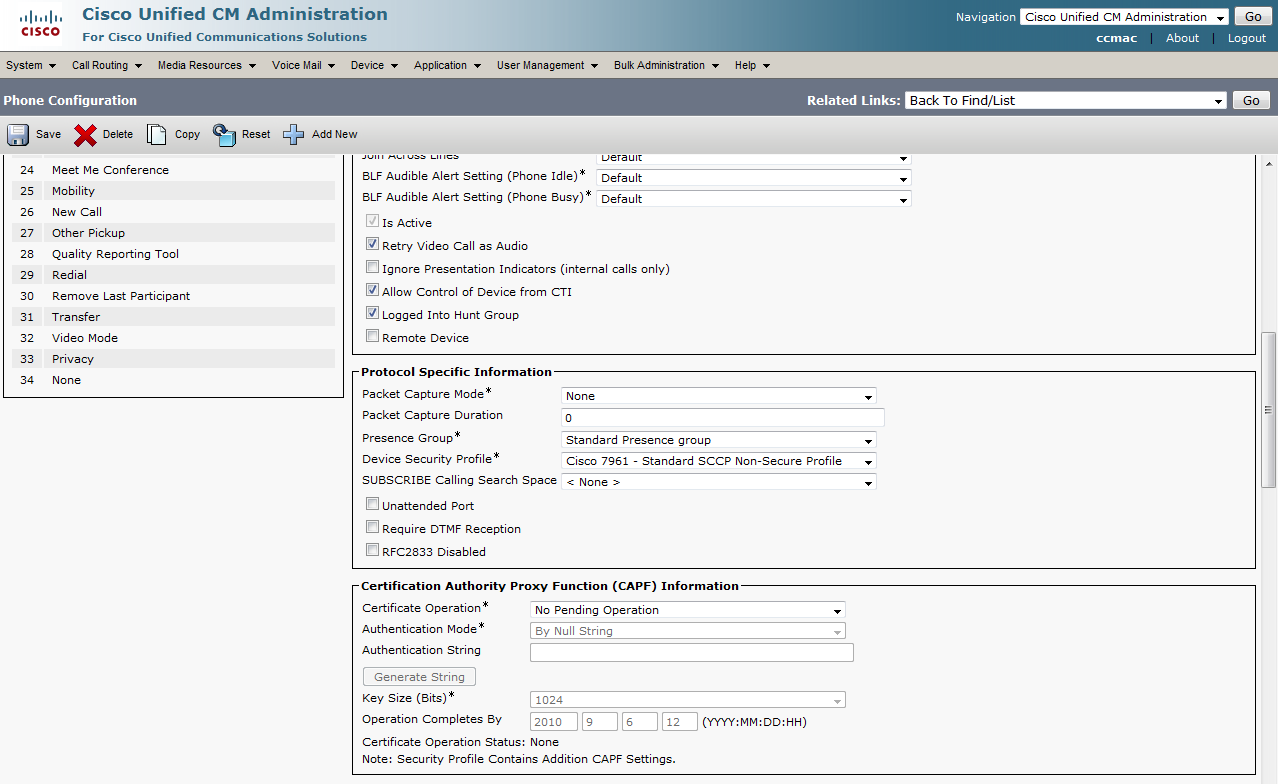Expand the Device Security Profile dropdown

718,461
